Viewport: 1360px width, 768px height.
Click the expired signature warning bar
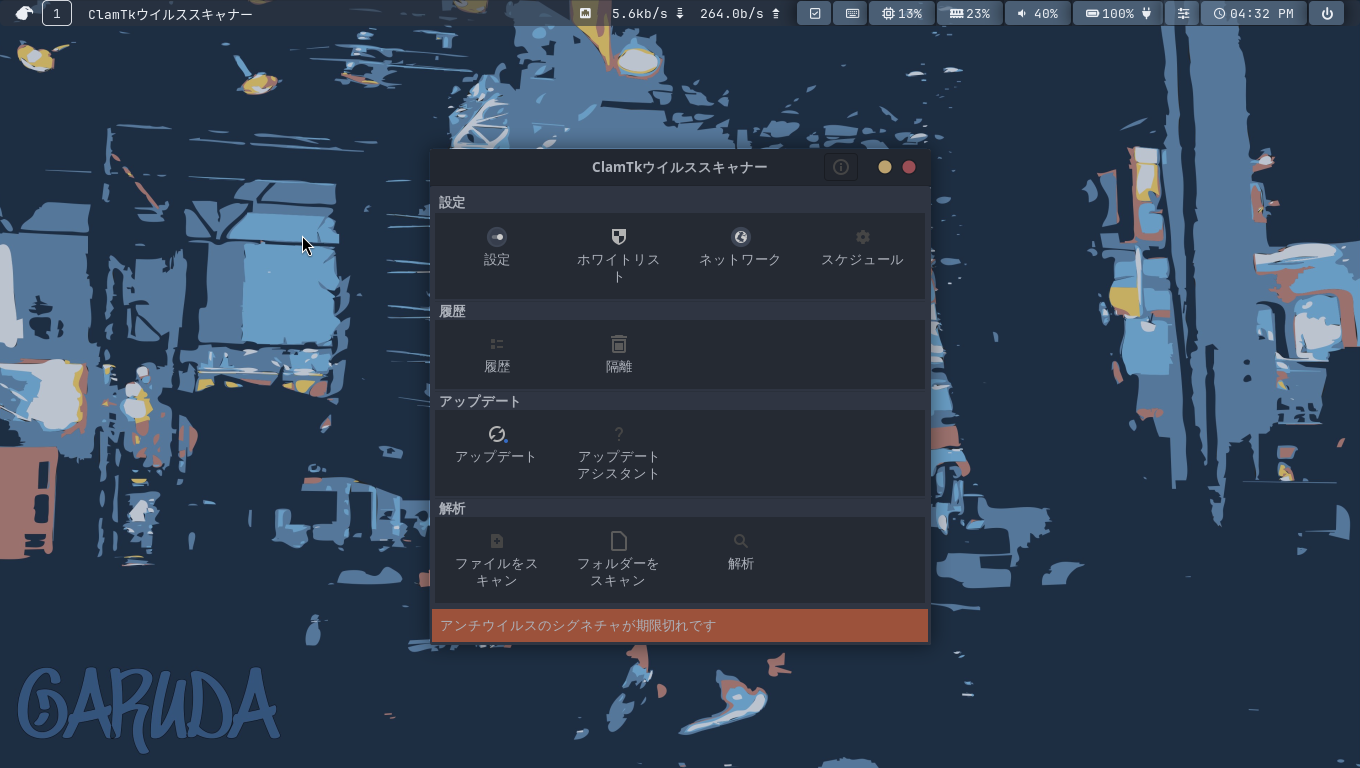[x=680, y=626]
